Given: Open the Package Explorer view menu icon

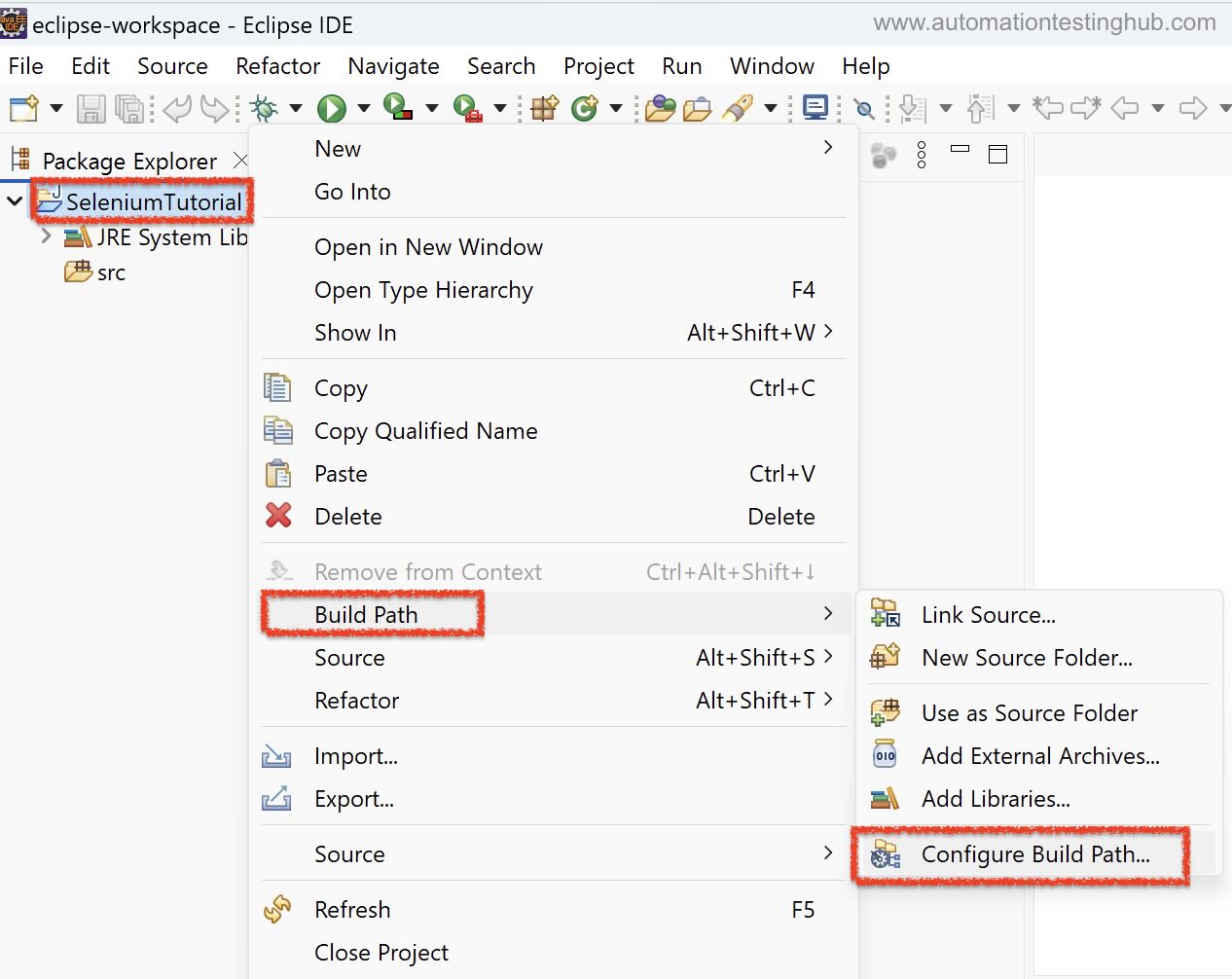Looking at the screenshot, I should [x=921, y=154].
